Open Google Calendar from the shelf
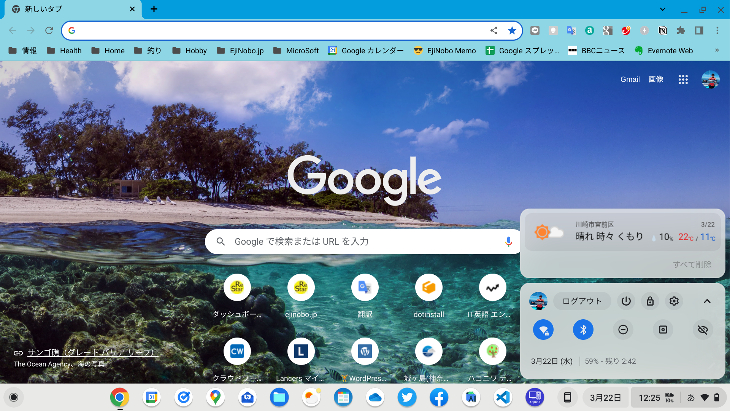The image size is (730, 411). pos(152,397)
